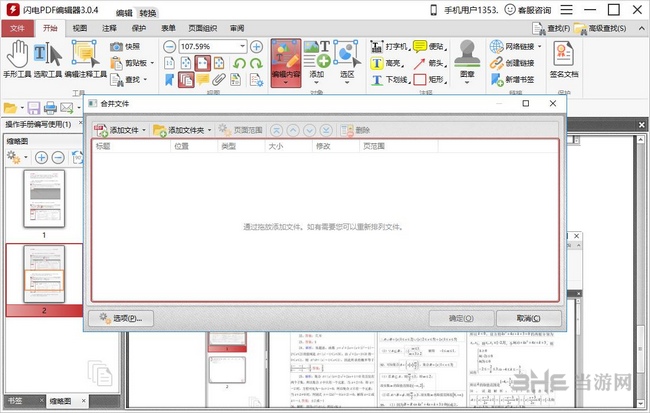Image resolution: width=650 pixels, height=413 pixels.
Task: Choose the Edit Annotation tool (编辑注释工具)
Action: point(86,59)
